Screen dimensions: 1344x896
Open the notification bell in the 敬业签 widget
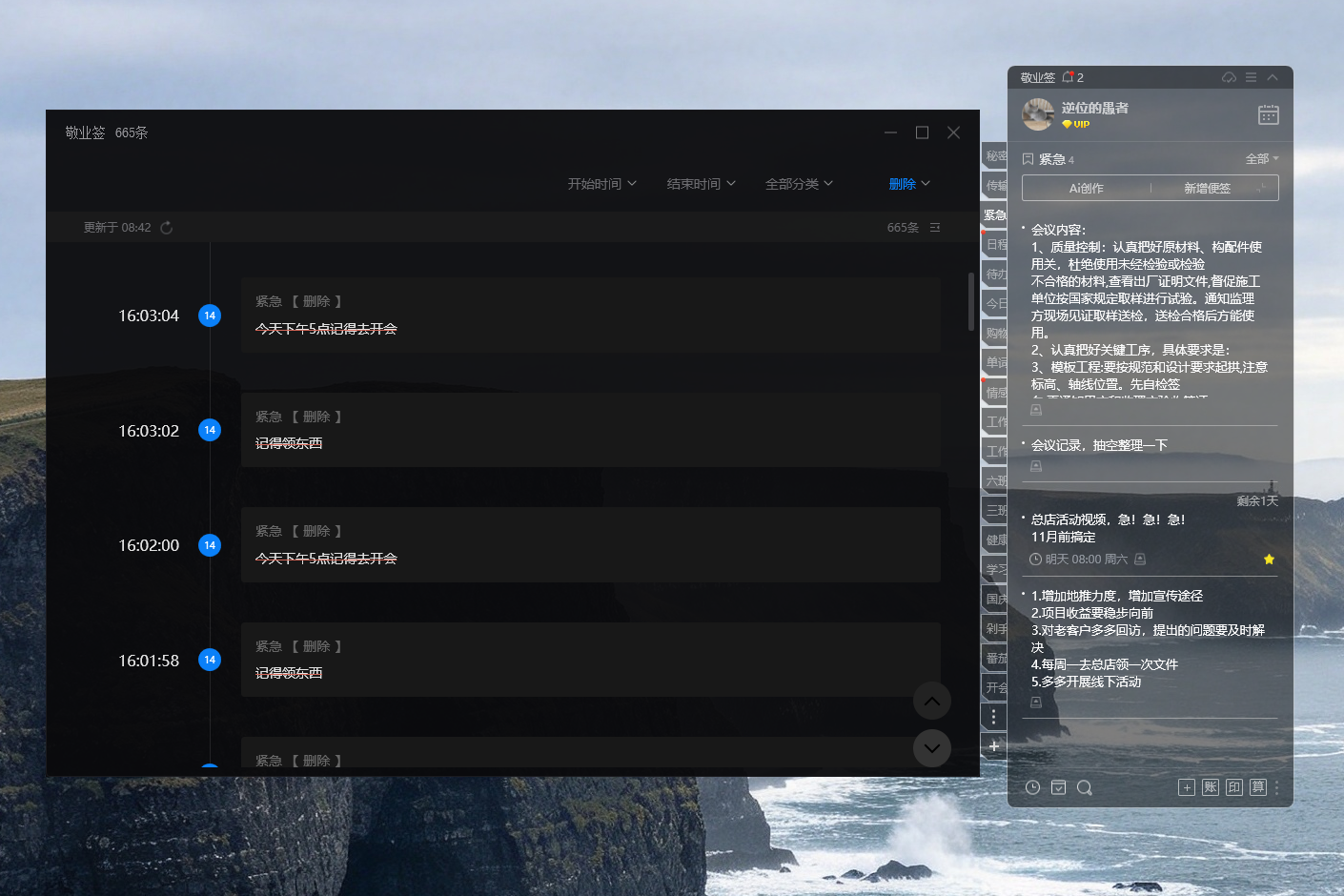1069,77
